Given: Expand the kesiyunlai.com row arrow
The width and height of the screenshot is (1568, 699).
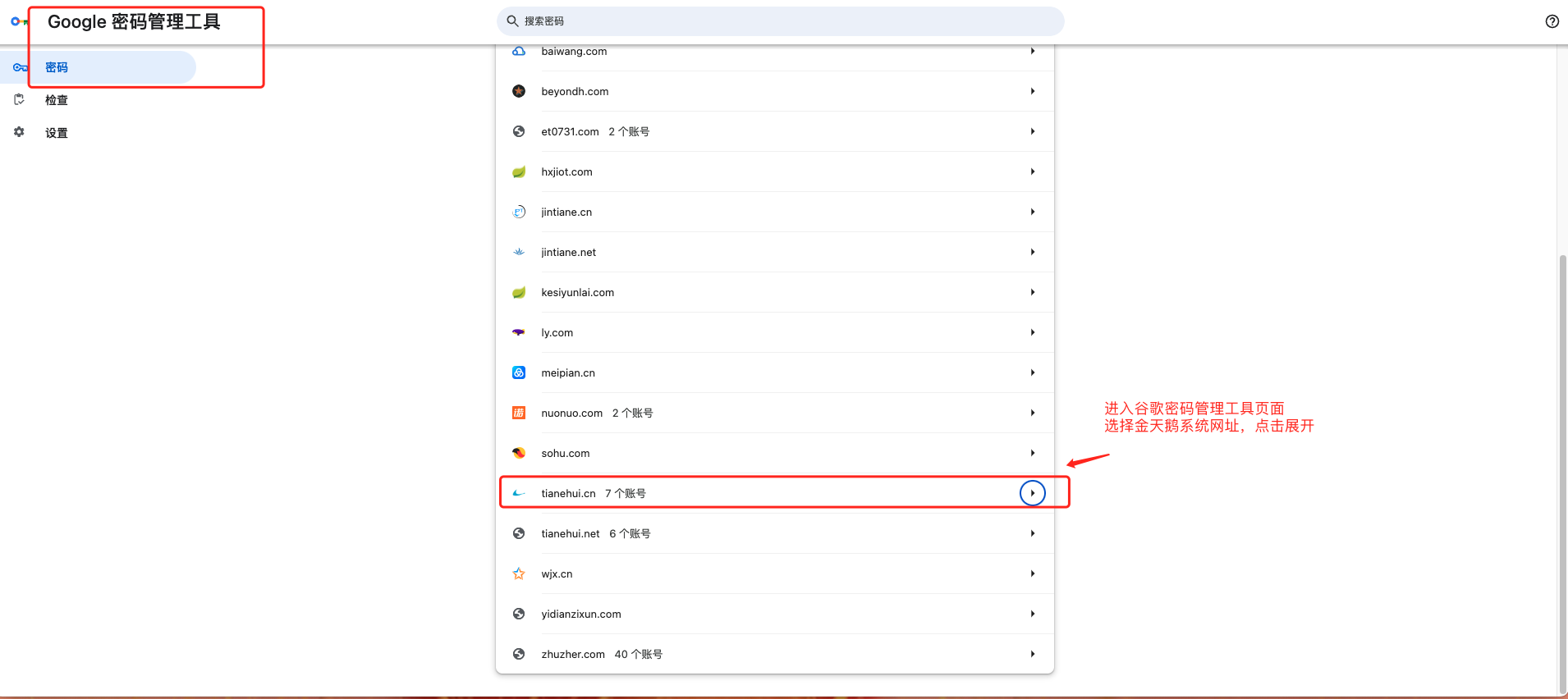Looking at the screenshot, I should (x=1033, y=292).
